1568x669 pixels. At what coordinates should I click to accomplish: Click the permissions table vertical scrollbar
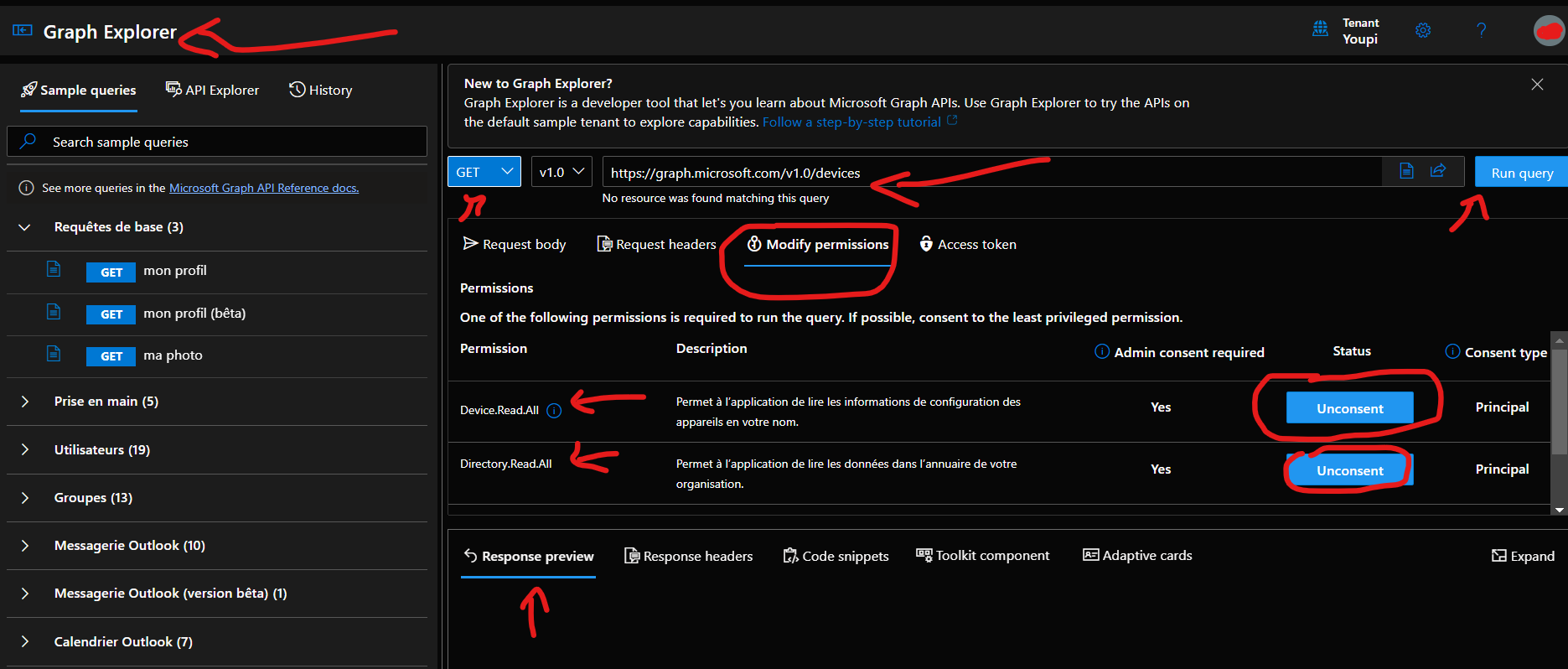pyautogui.click(x=1560, y=402)
